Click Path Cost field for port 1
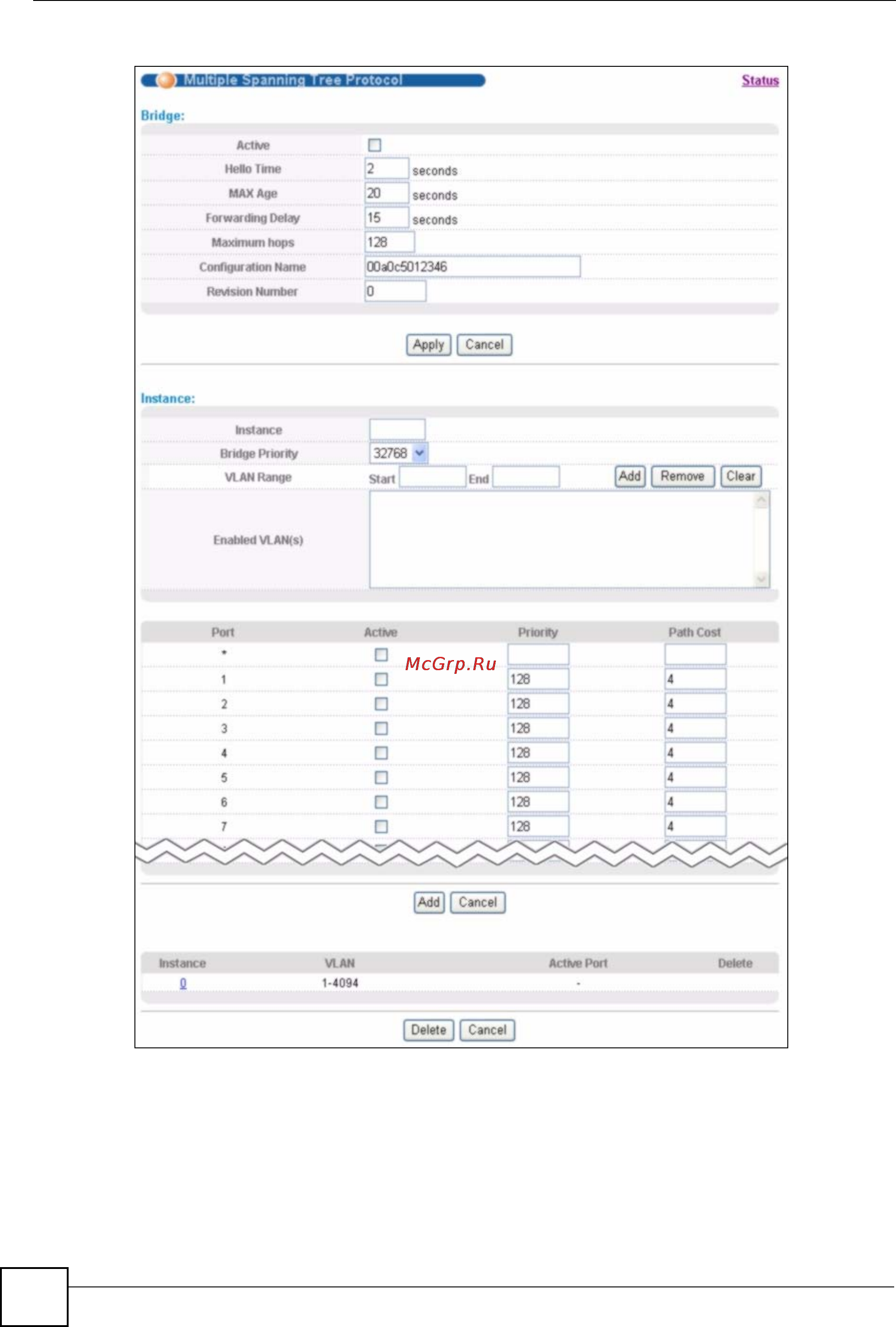 click(x=695, y=679)
